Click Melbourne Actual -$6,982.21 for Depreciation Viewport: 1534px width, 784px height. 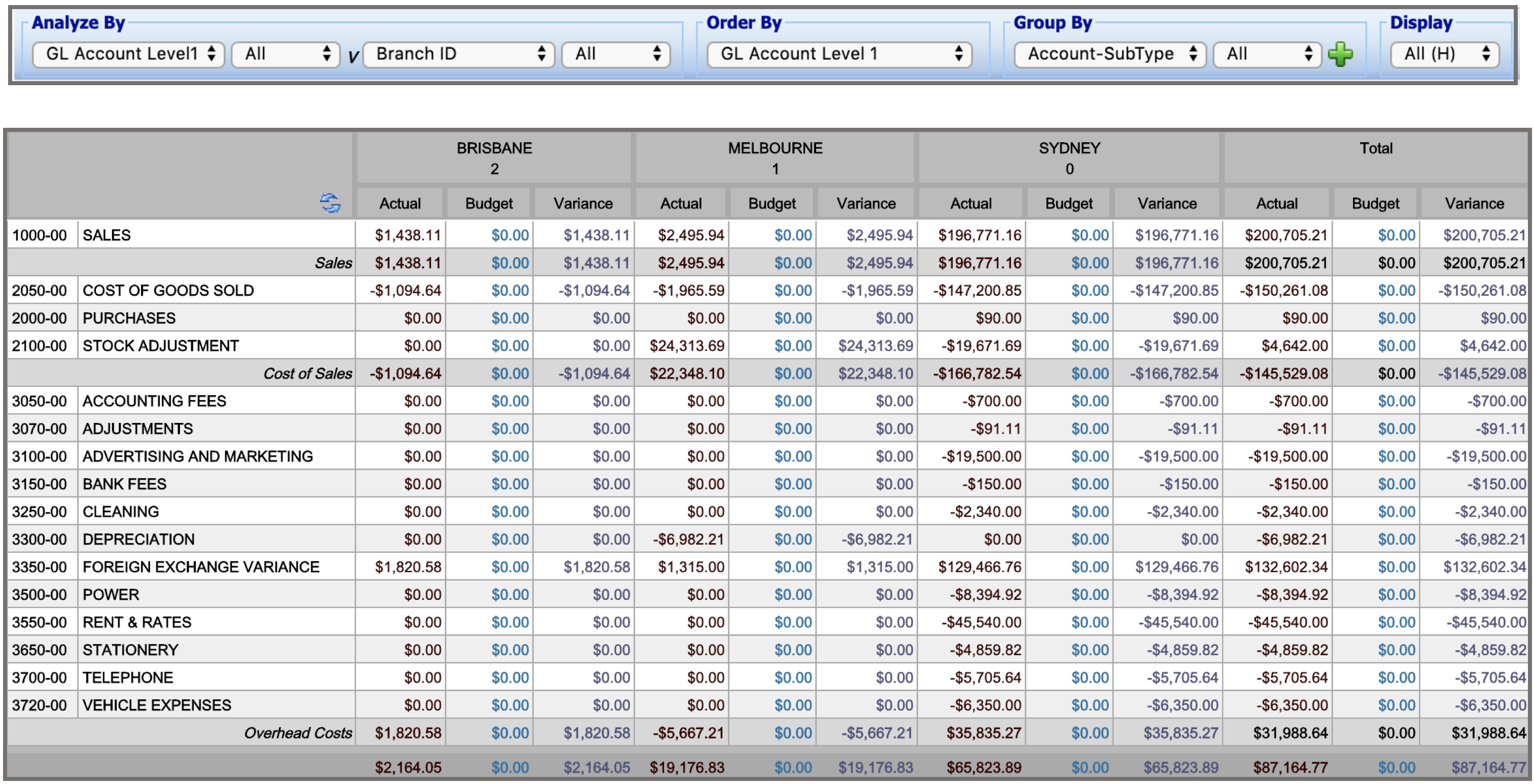688,540
